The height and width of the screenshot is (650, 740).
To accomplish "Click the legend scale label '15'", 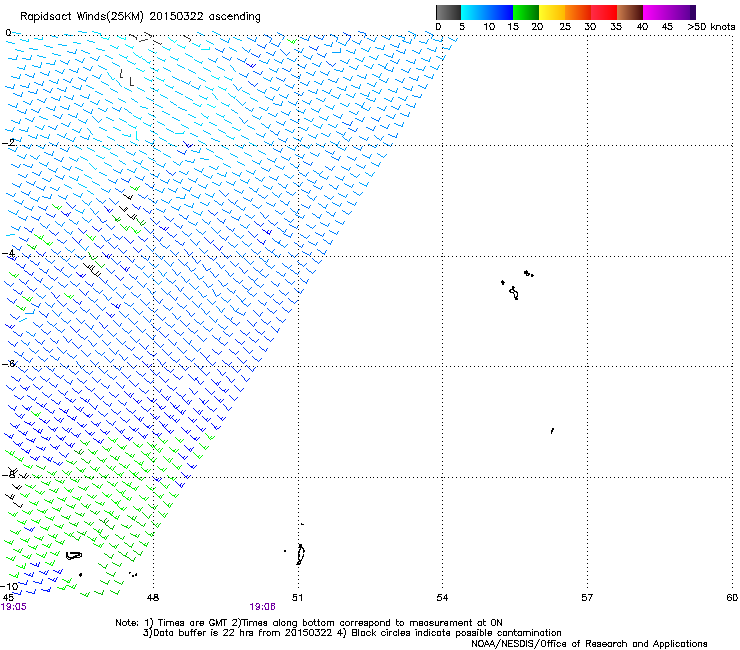I will (x=513, y=27).
